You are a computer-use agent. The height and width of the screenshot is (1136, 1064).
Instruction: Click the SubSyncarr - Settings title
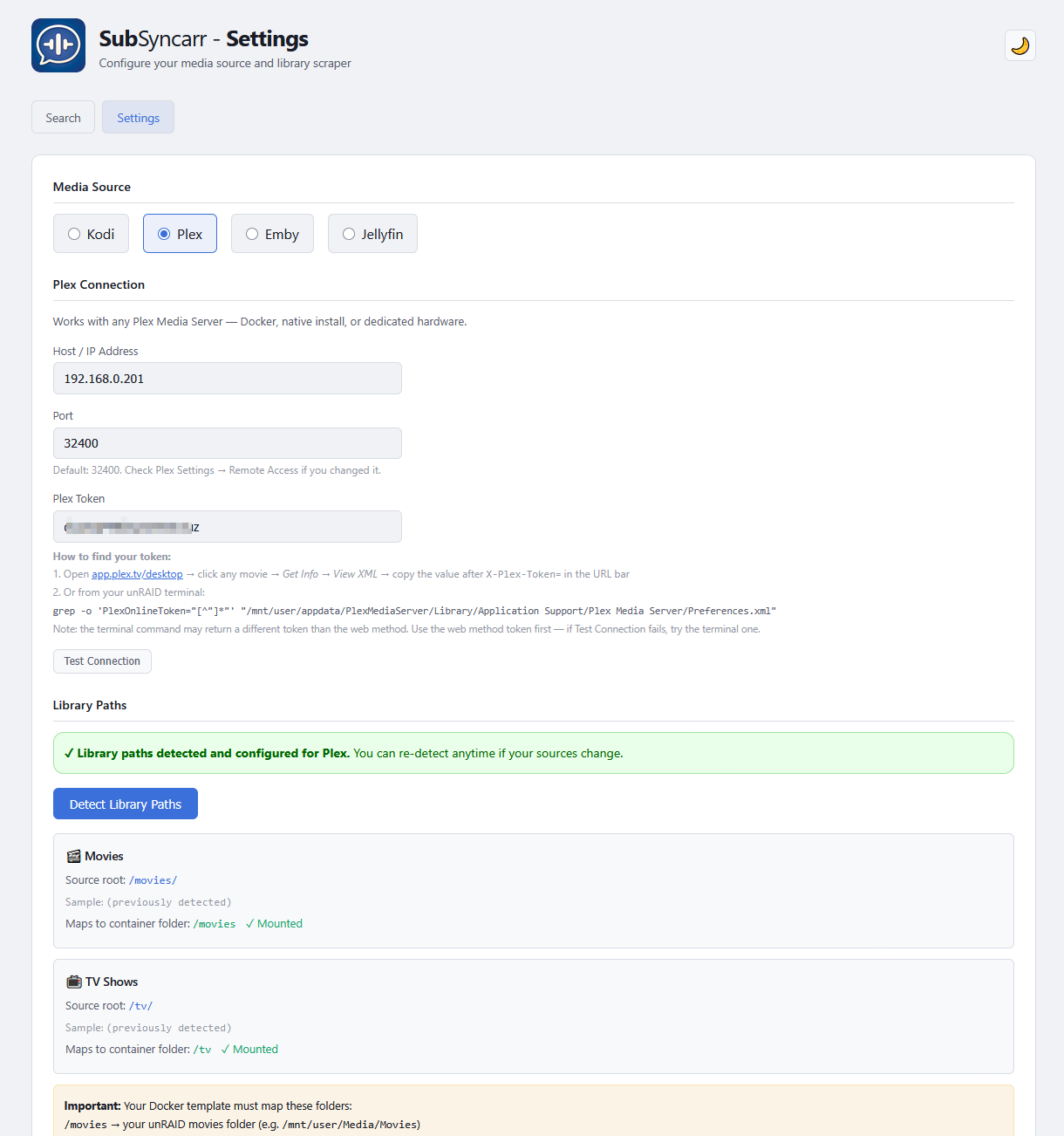point(203,38)
